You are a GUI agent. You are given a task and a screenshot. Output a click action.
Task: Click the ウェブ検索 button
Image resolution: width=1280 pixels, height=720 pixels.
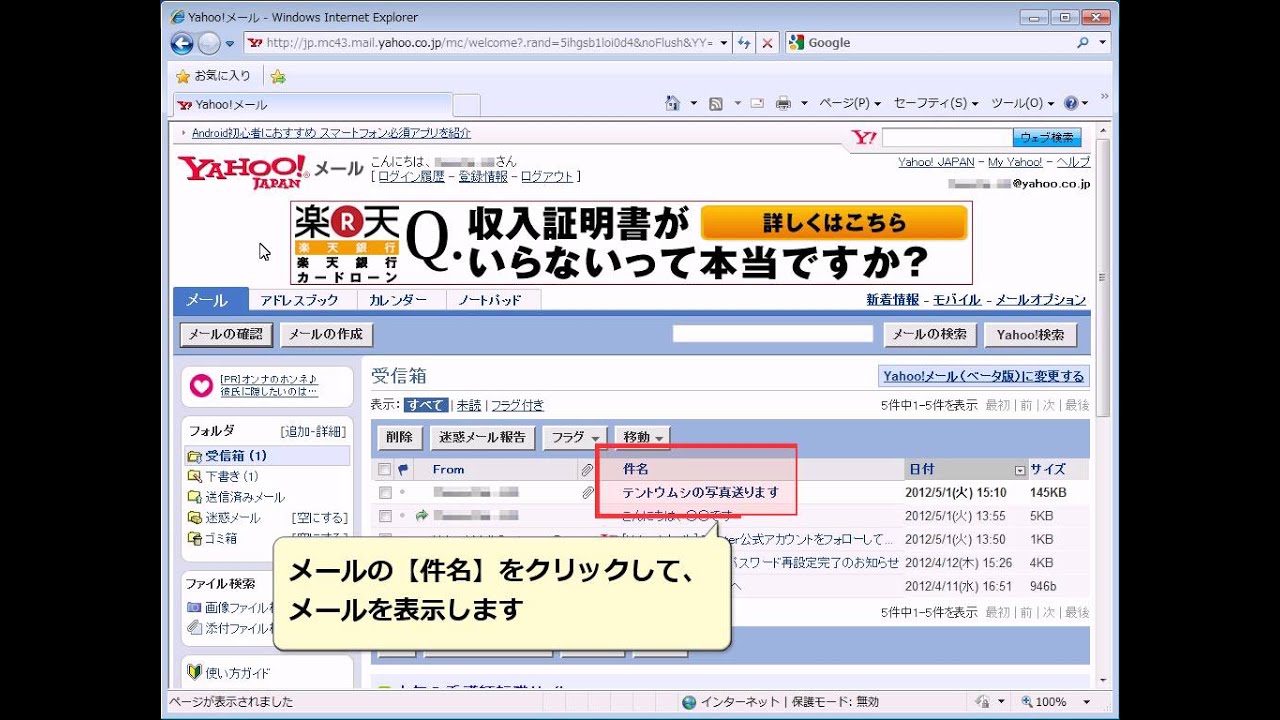[1047, 138]
